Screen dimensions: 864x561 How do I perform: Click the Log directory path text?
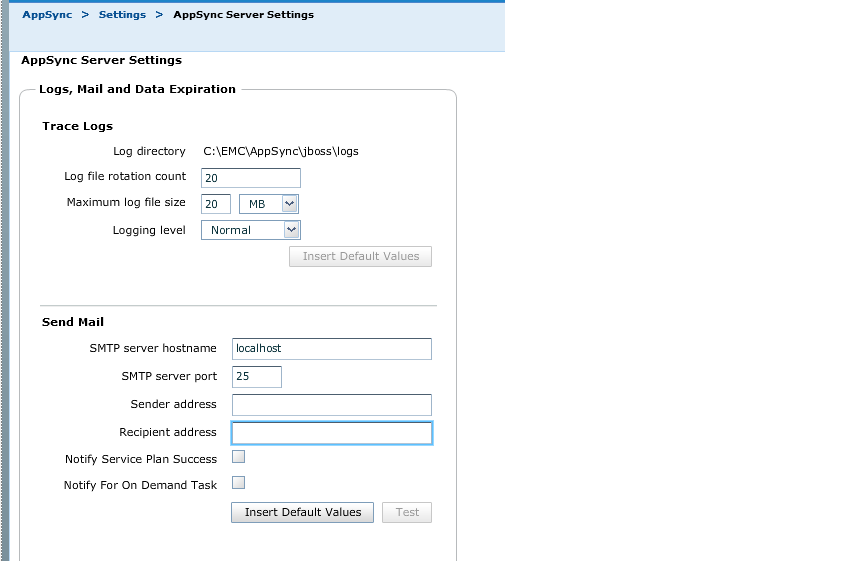280,152
